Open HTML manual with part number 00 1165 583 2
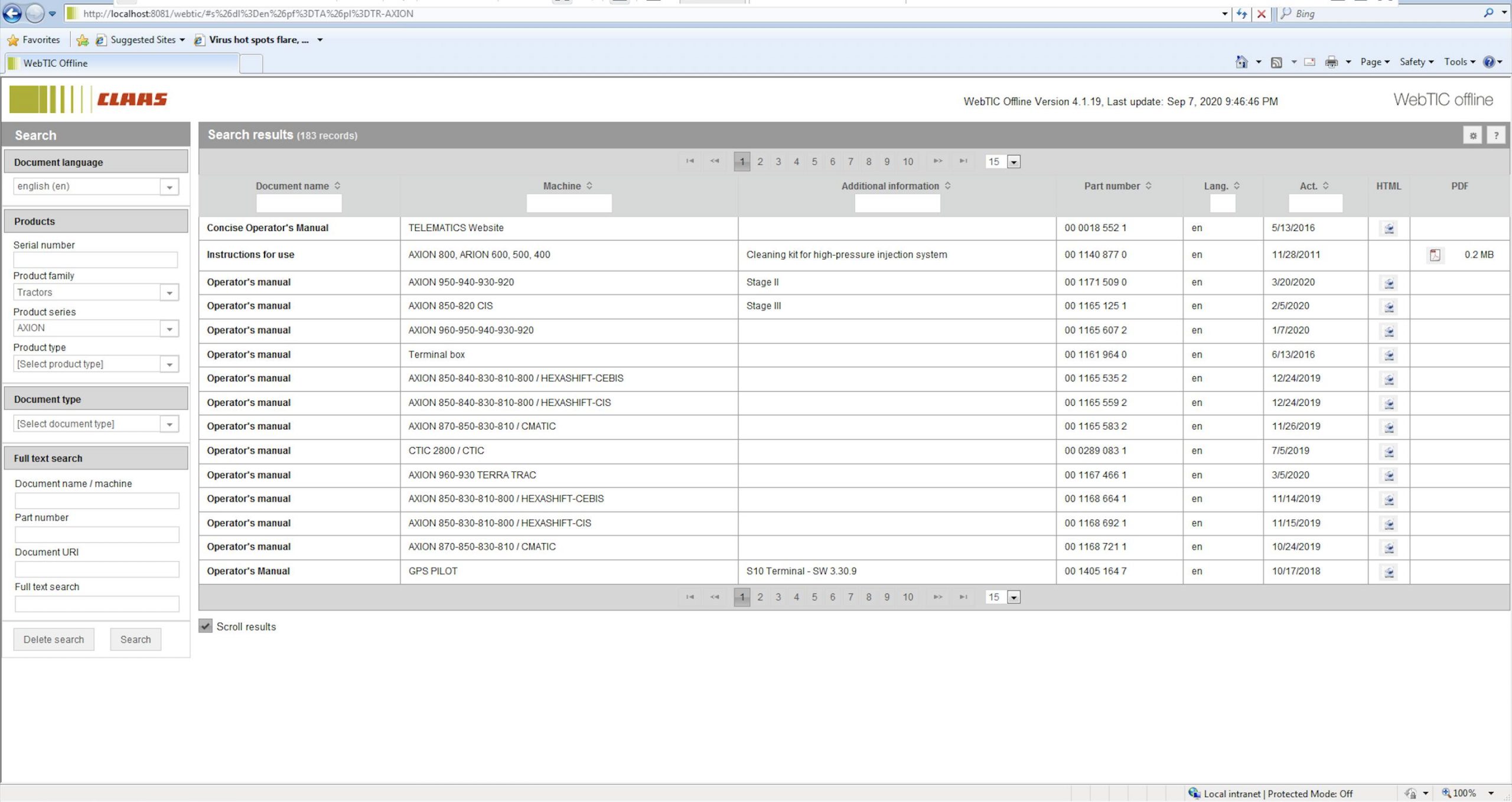The image size is (1512, 802). (x=1389, y=426)
